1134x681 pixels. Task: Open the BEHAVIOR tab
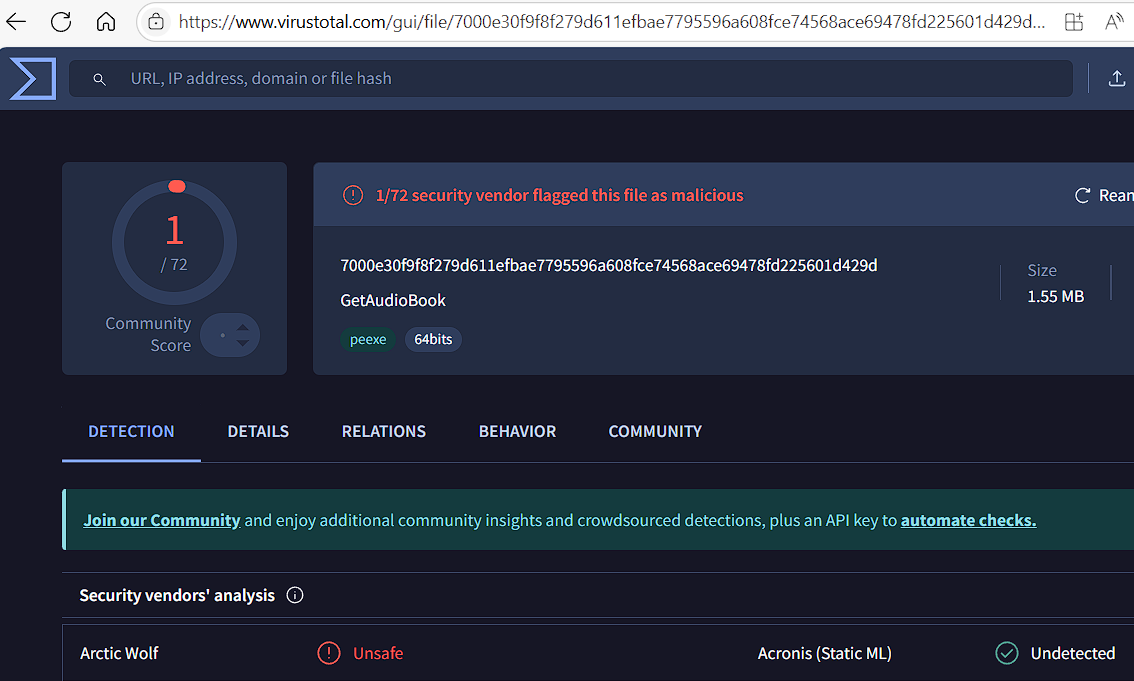pyautogui.click(x=517, y=431)
